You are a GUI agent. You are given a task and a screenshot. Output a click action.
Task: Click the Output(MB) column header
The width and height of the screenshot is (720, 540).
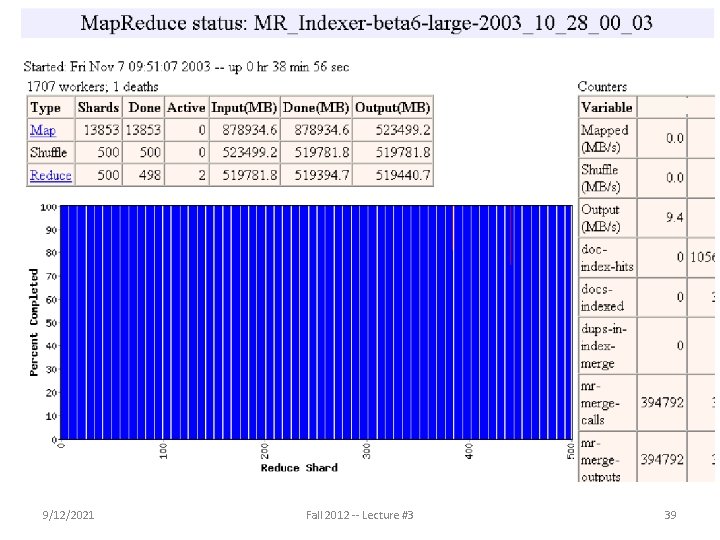393,107
